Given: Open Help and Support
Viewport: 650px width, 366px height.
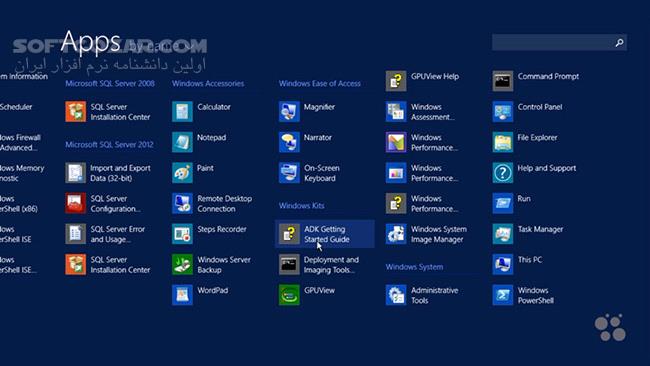Looking at the screenshot, I should [535, 173].
